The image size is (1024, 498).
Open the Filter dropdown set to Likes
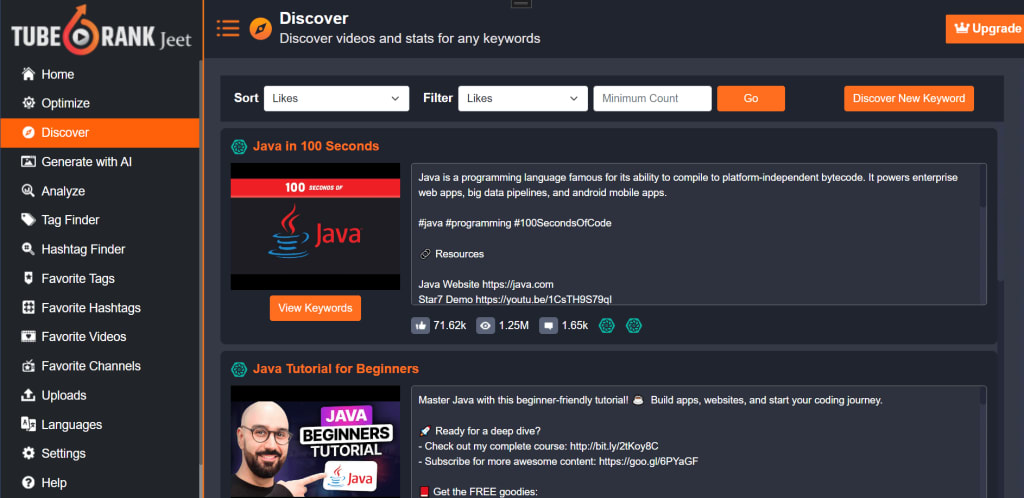click(x=522, y=99)
